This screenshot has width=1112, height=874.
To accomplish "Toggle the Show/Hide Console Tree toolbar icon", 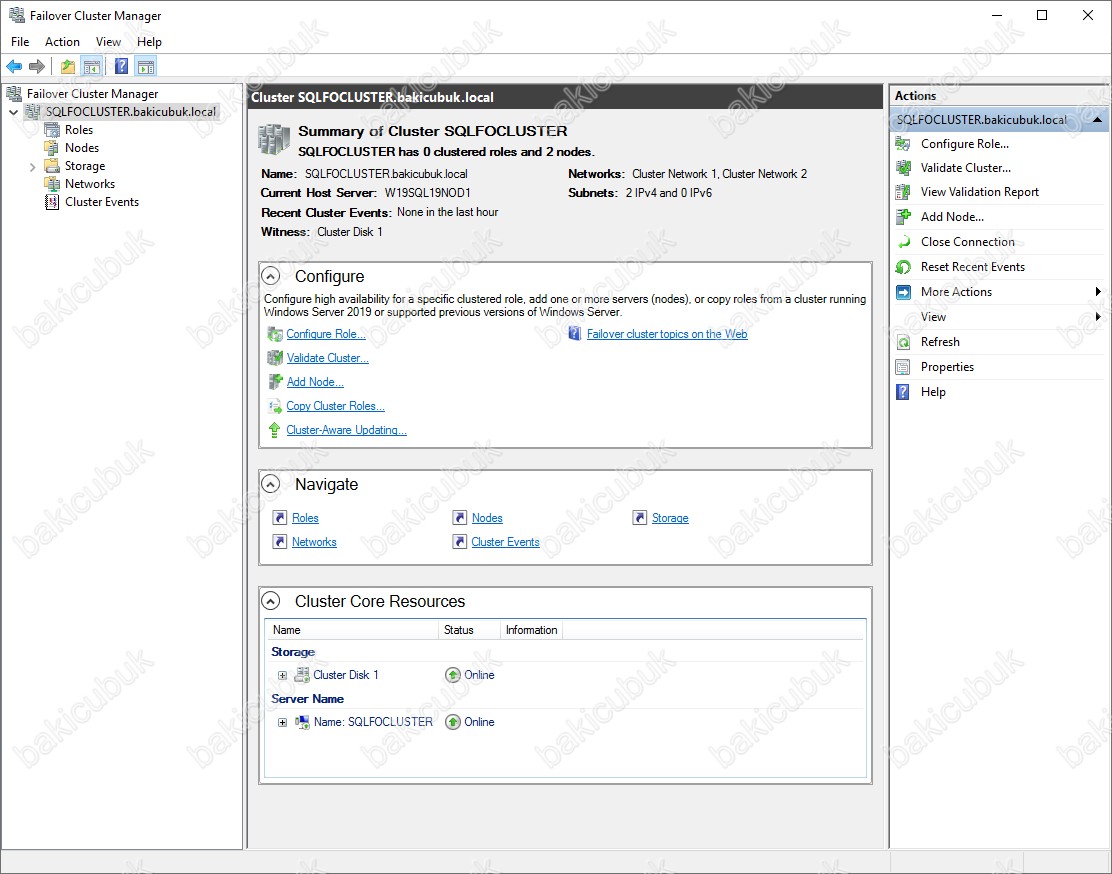I will pos(91,67).
